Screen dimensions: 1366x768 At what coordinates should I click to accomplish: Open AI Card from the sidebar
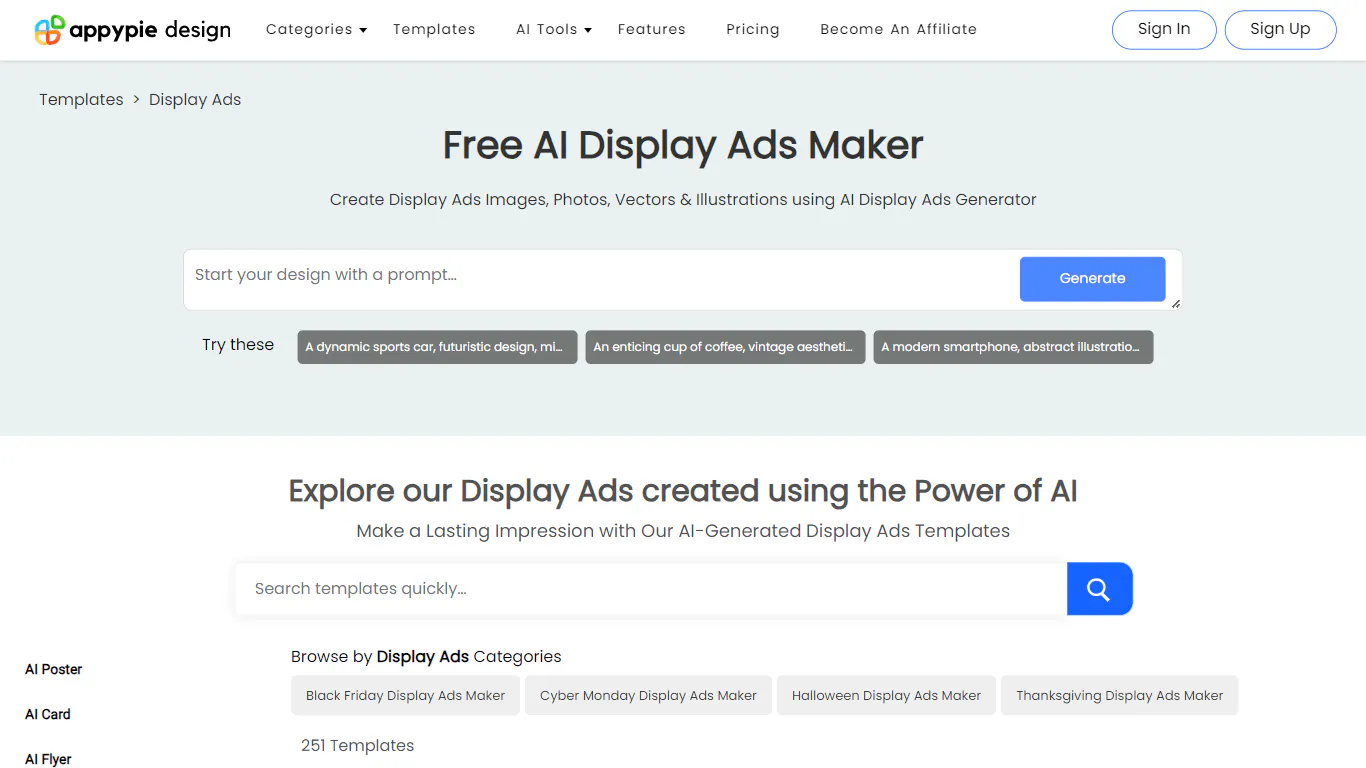pos(47,714)
